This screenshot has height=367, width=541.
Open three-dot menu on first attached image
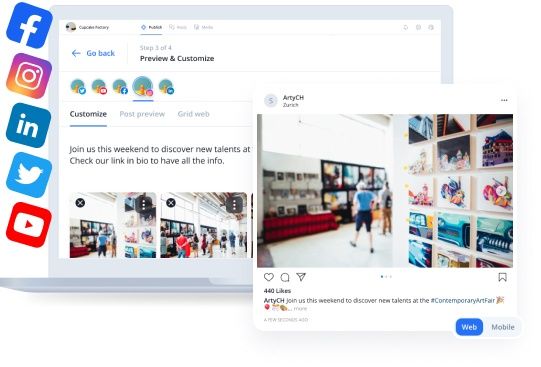(144, 205)
